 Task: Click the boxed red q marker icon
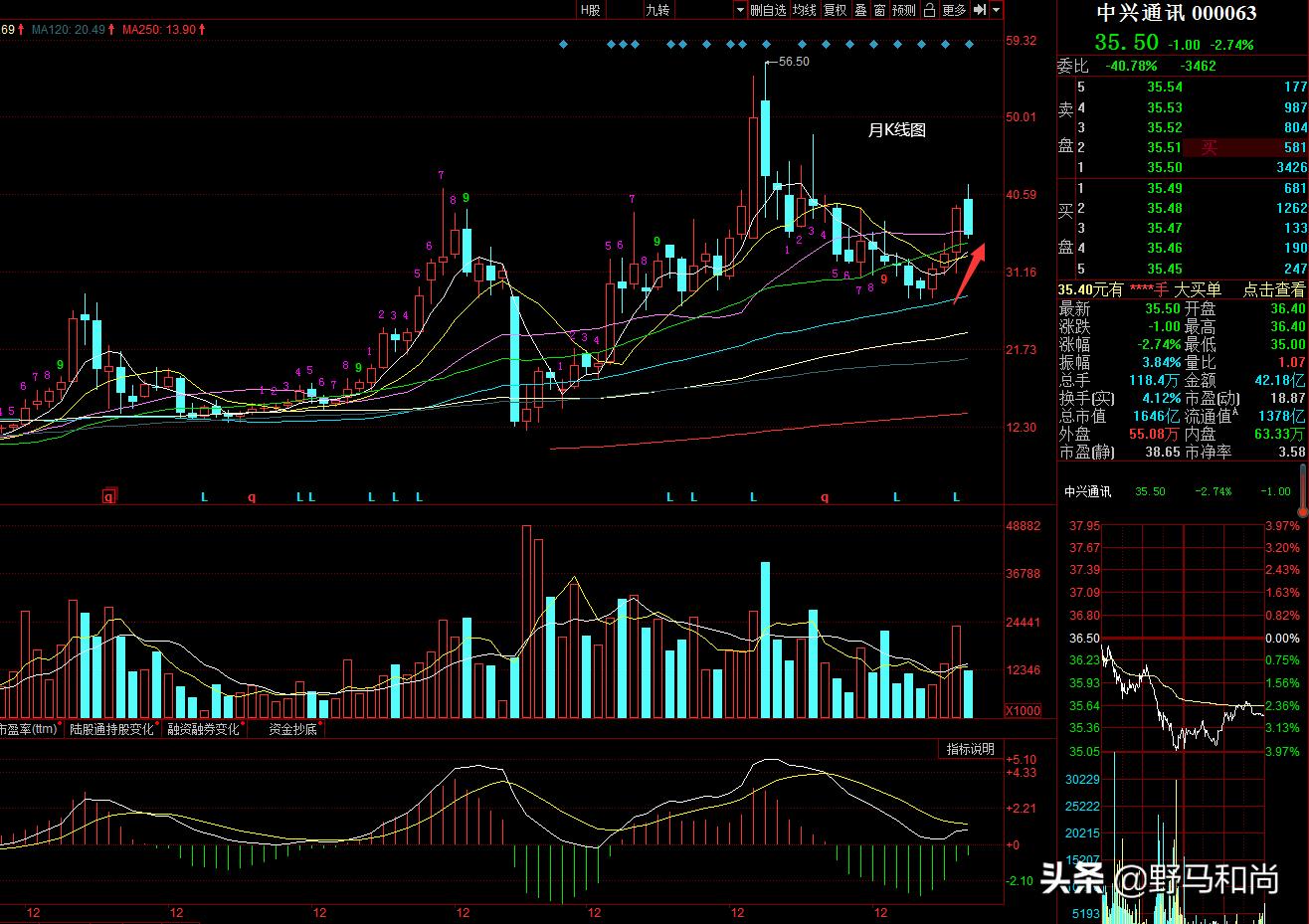click(x=108, y=496)
